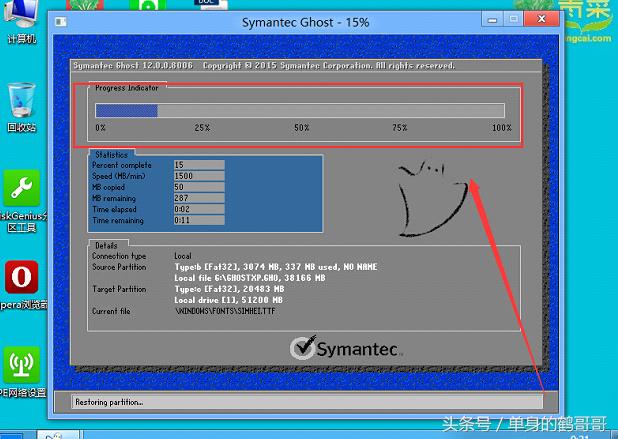Click the Percent complete label
618x439 pixels.
point(122,165)
